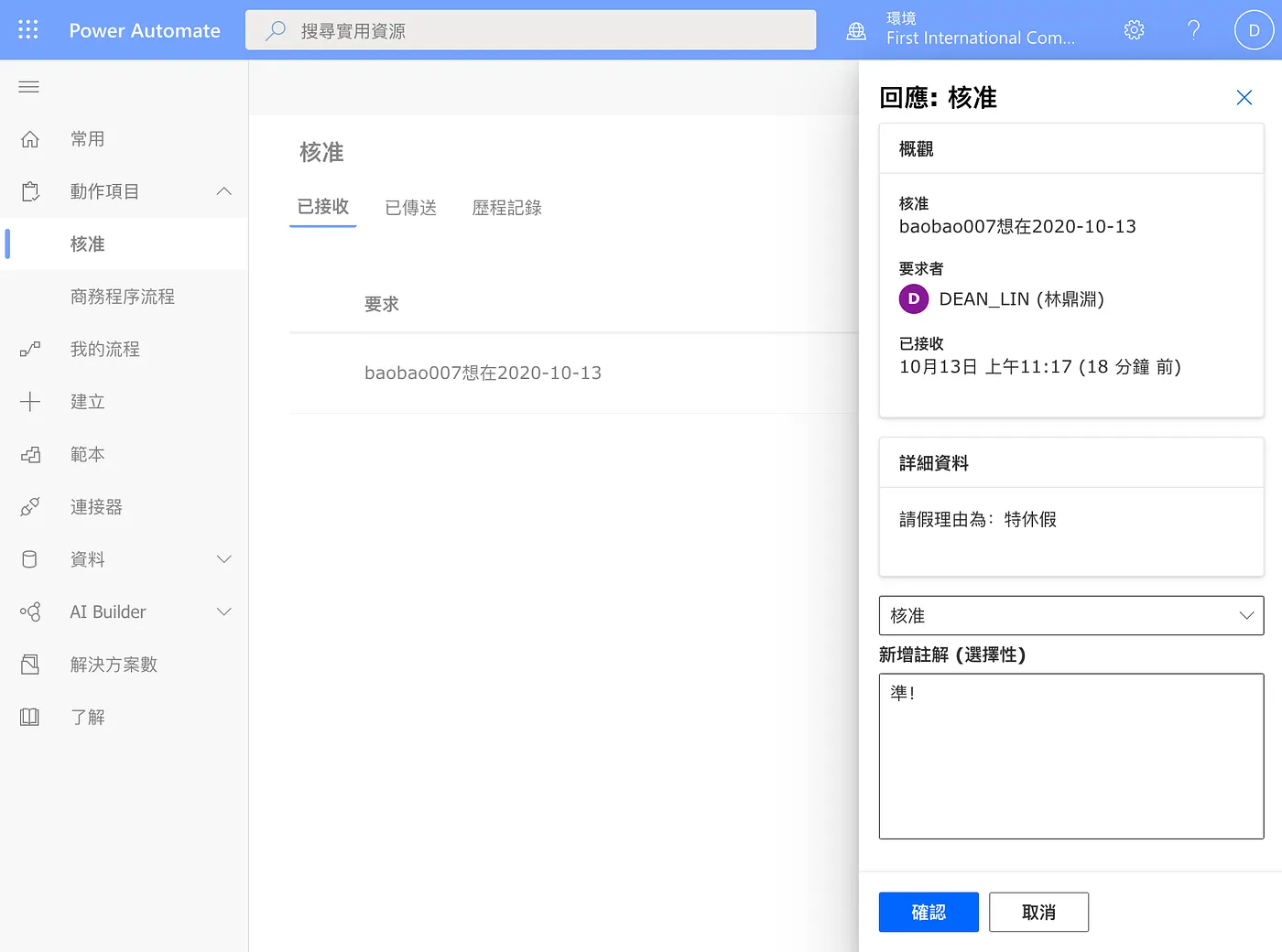Open the user account avatar D
Viewport: 1282px width, 952px height.
(x=1254, y=30)
